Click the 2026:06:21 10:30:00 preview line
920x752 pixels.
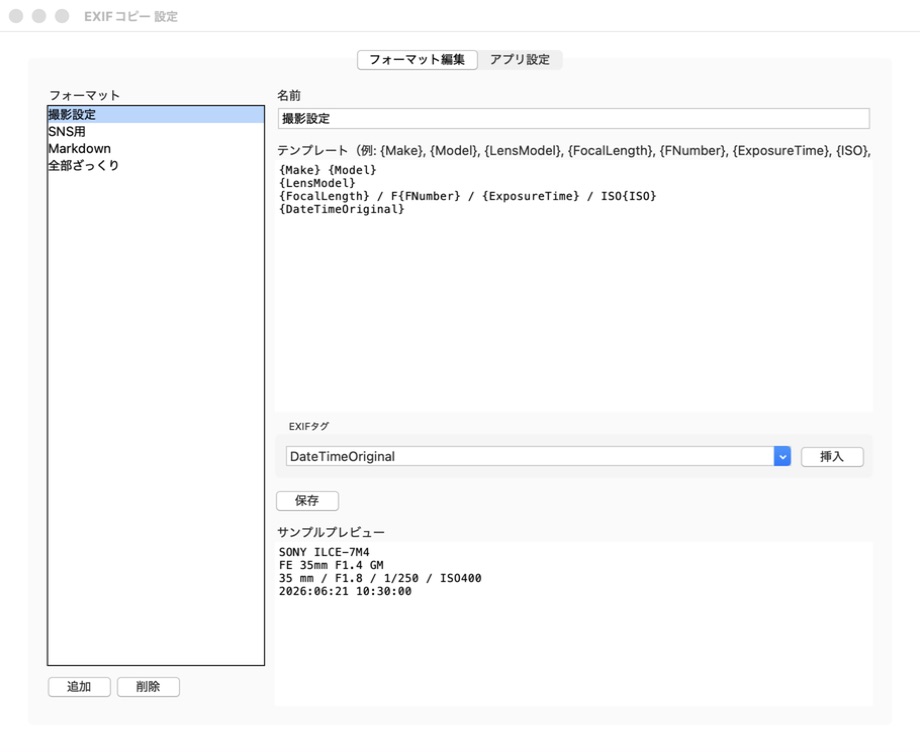coord(345,591)
